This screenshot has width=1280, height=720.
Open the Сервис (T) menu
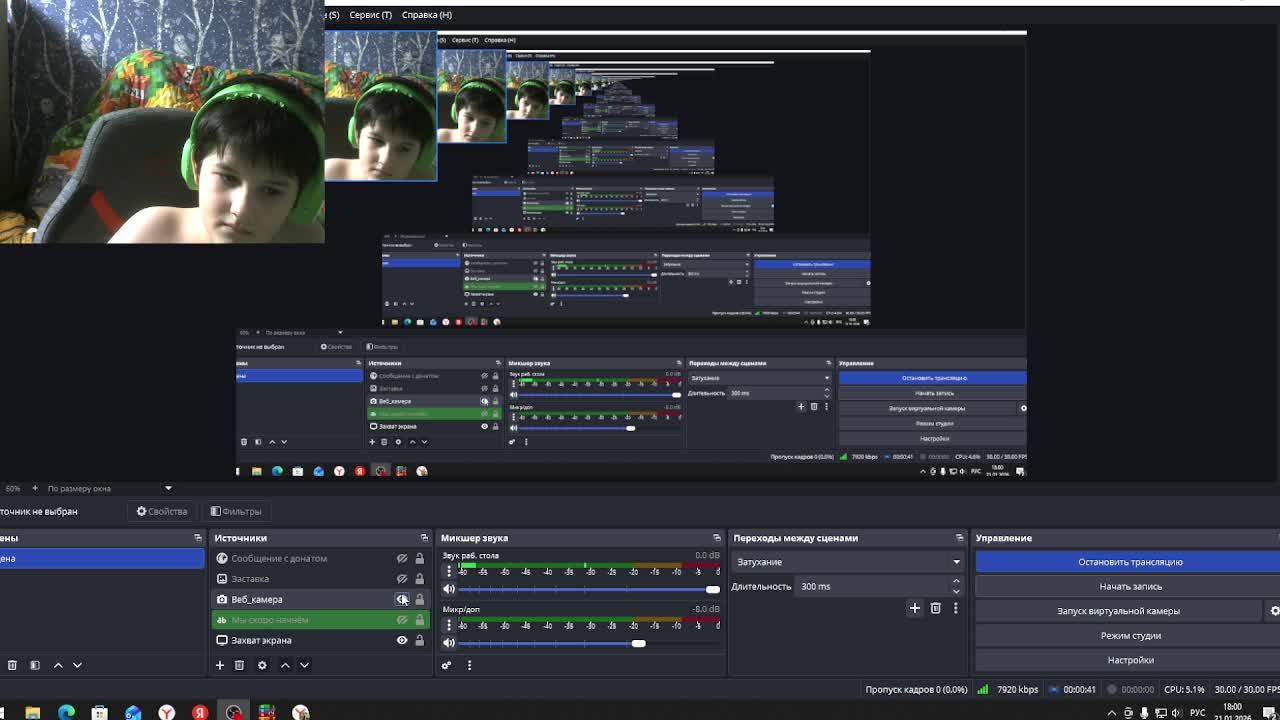tap(370, 15)
